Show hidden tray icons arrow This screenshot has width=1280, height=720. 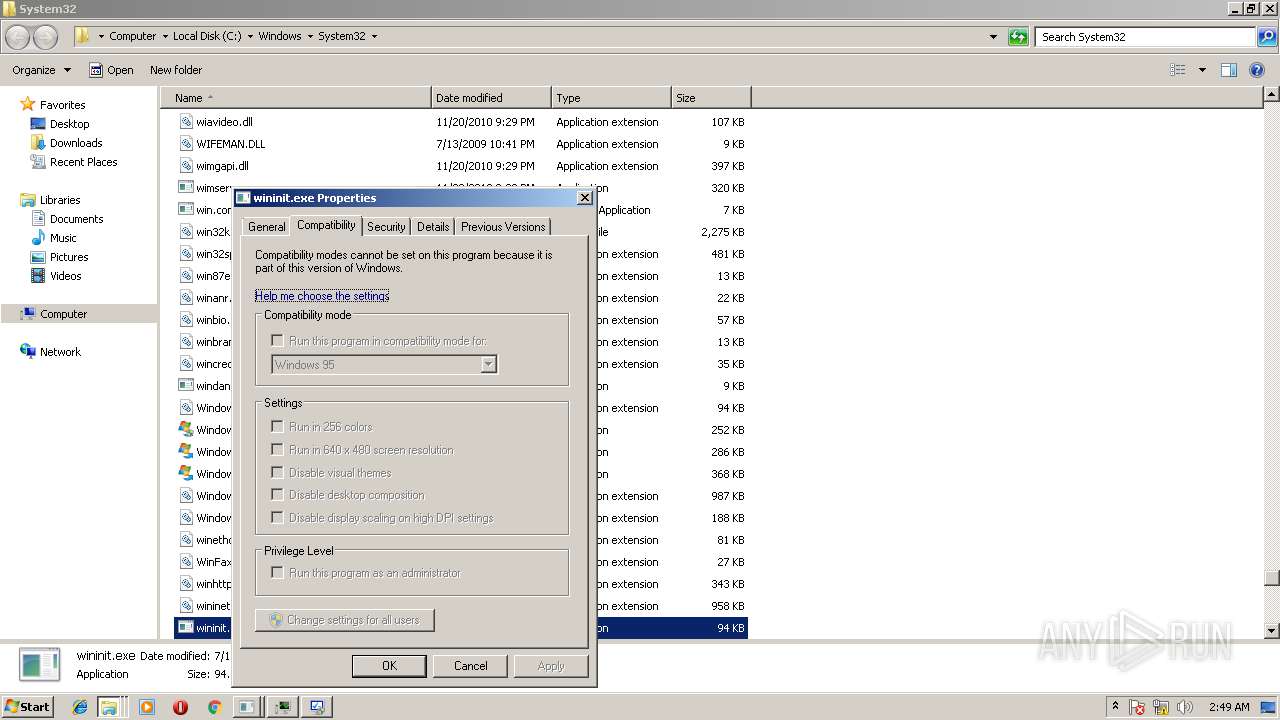tap(1115, 707)
